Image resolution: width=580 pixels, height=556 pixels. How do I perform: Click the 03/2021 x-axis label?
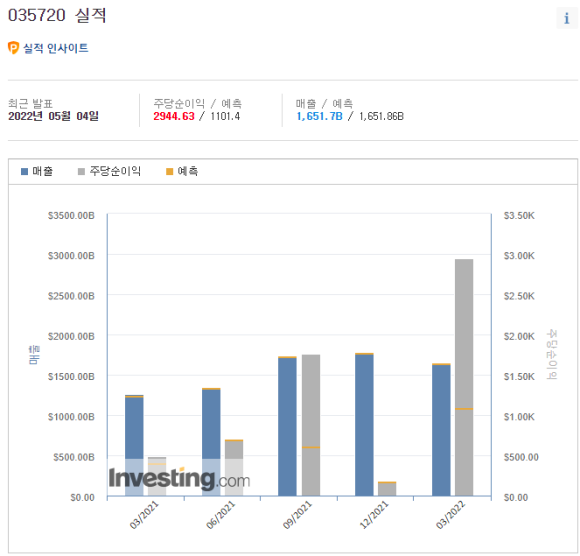pos(144,515)
